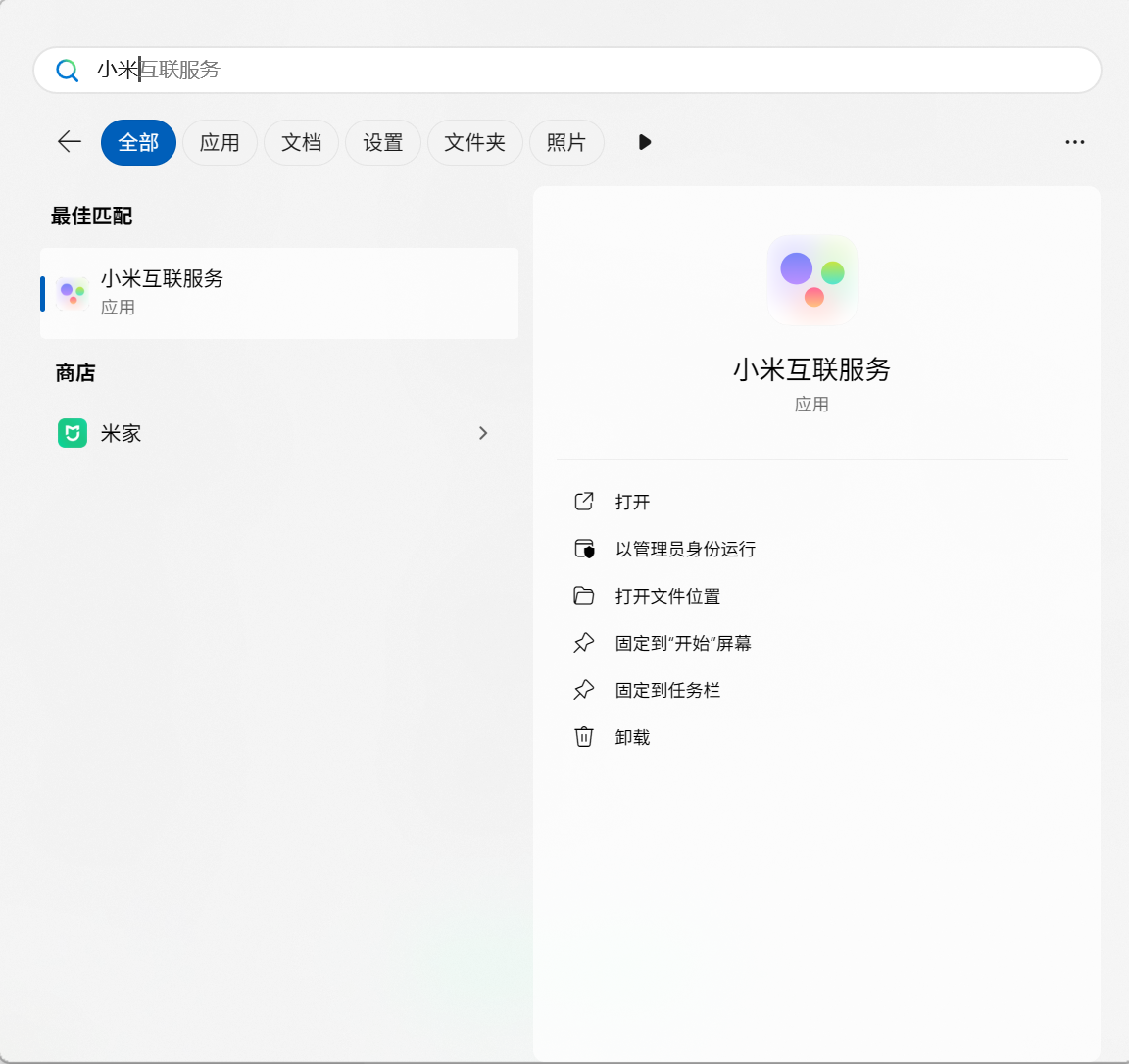
Task: Click the green 米家 store icon
Action: point(72,433)
